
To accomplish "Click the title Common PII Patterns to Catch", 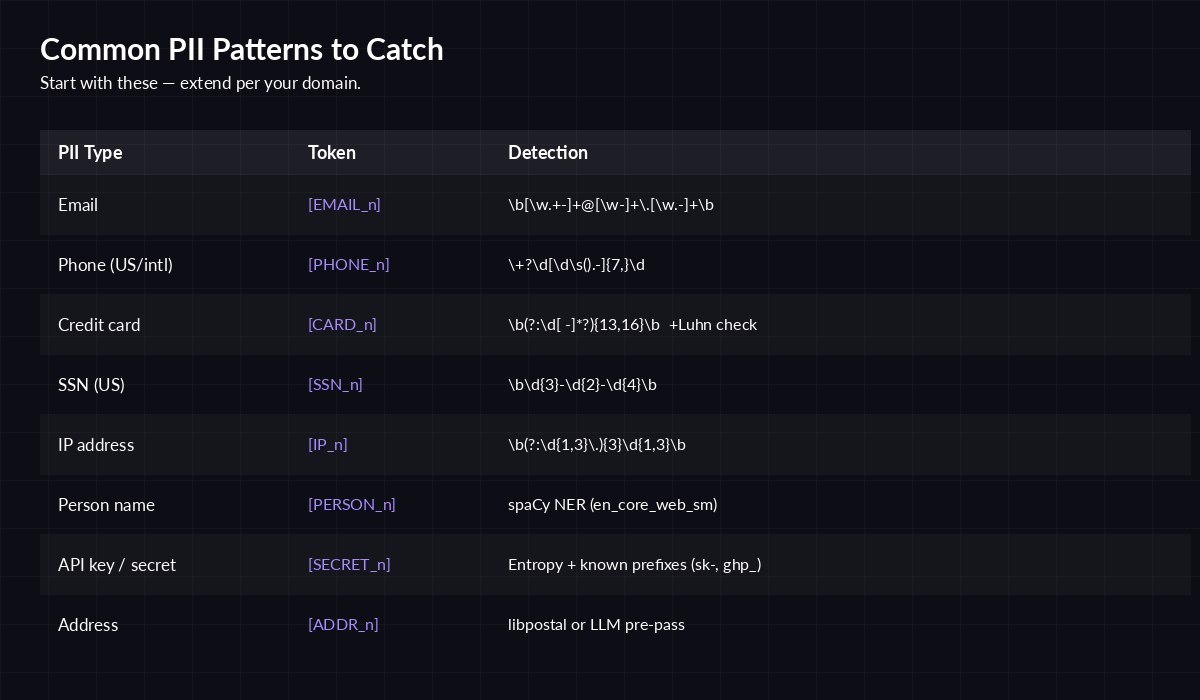I will point(241,49).
